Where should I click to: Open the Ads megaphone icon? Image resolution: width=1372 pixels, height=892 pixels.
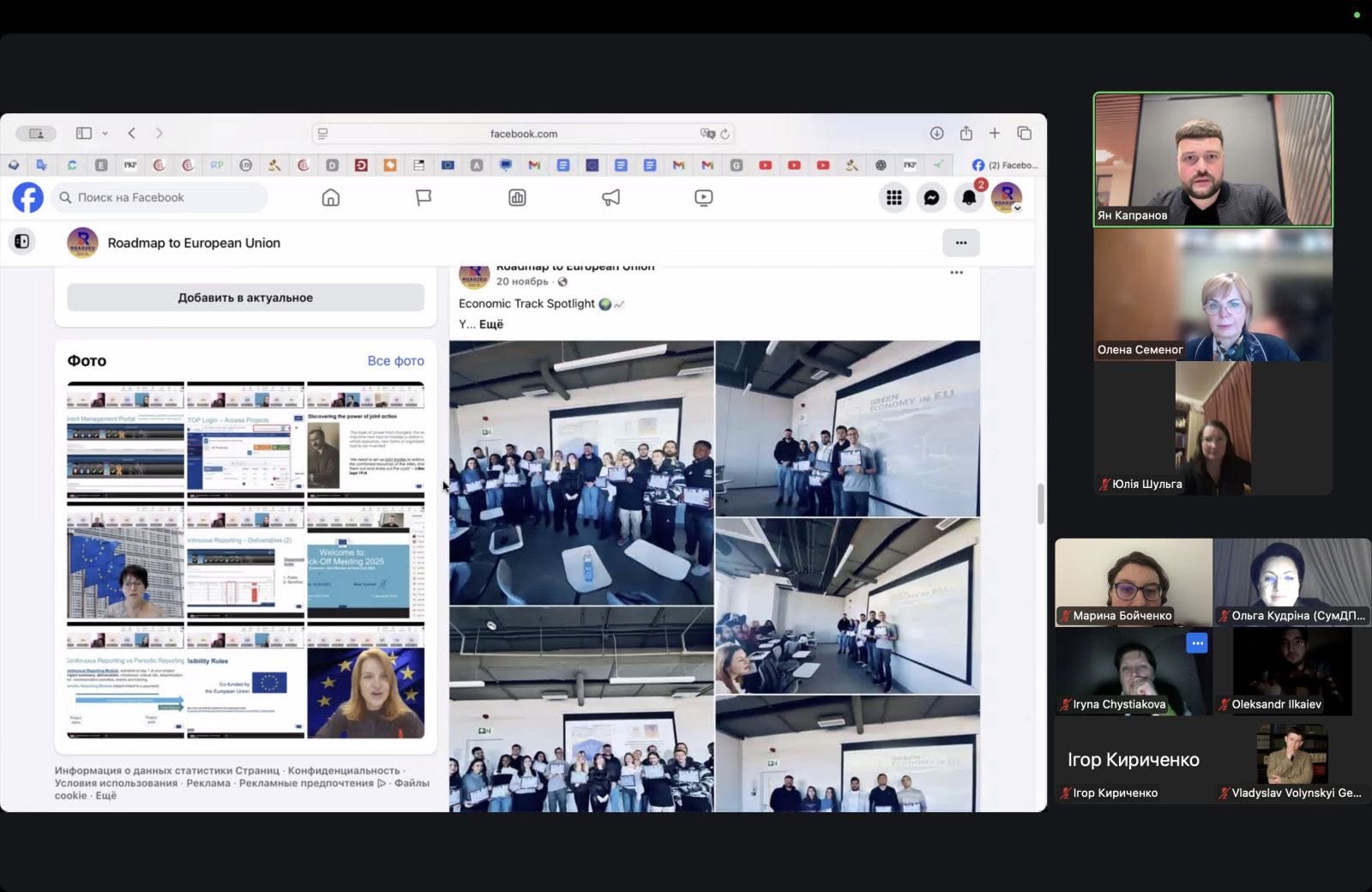coord(611,197)
